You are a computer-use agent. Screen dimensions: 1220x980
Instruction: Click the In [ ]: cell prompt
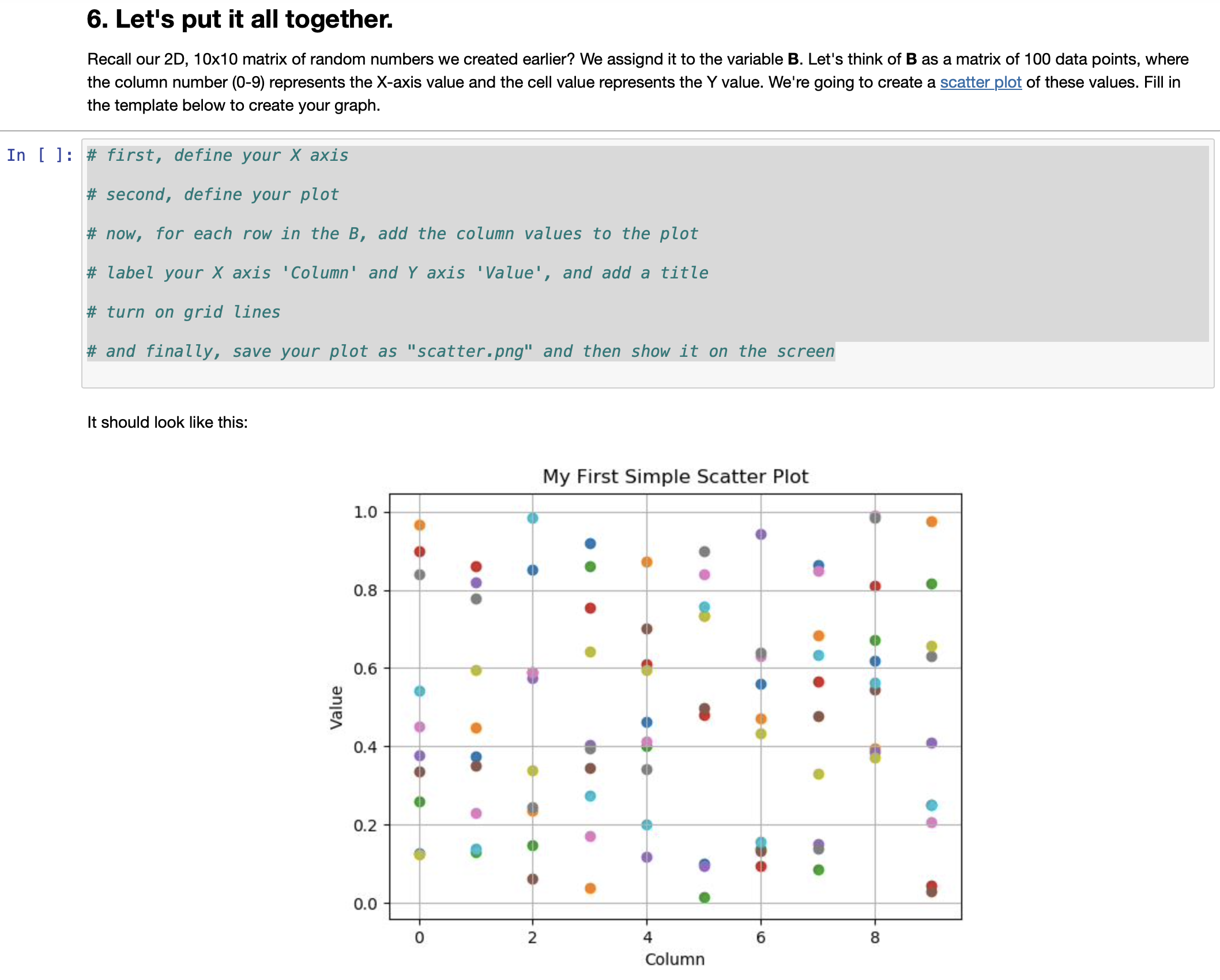pos(40,155)
